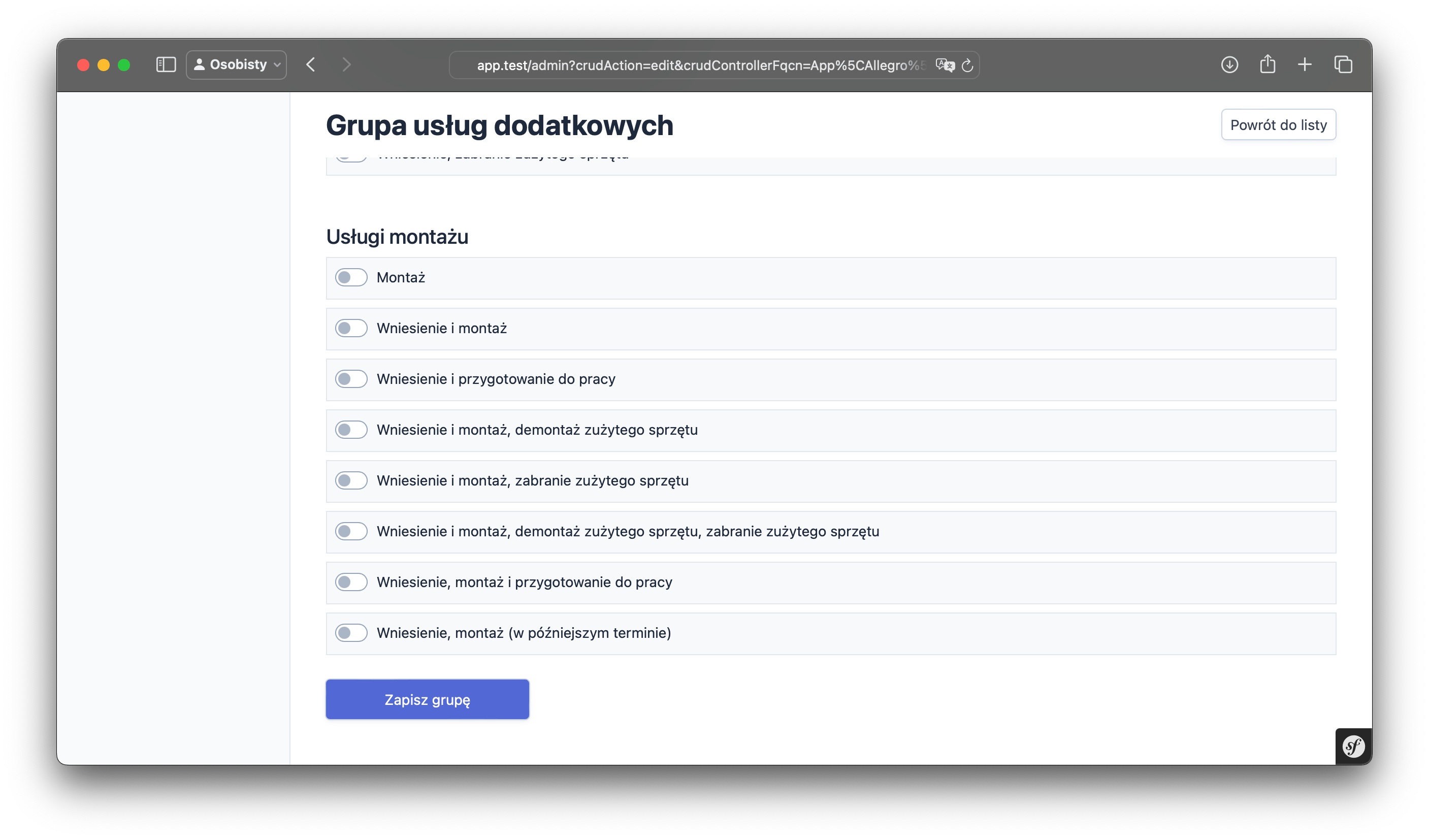Go back with the left arrow
This screenshot has width=1429, height=840.
pyautogui.click(x=311, y=64)
